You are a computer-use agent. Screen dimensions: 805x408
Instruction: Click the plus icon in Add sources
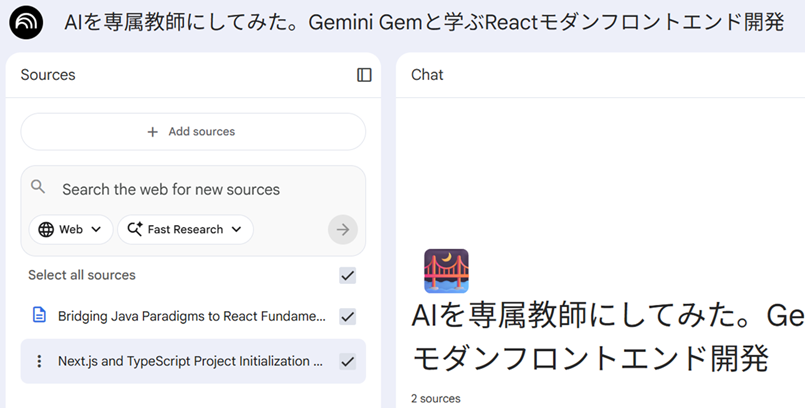[x=153, y=132]
